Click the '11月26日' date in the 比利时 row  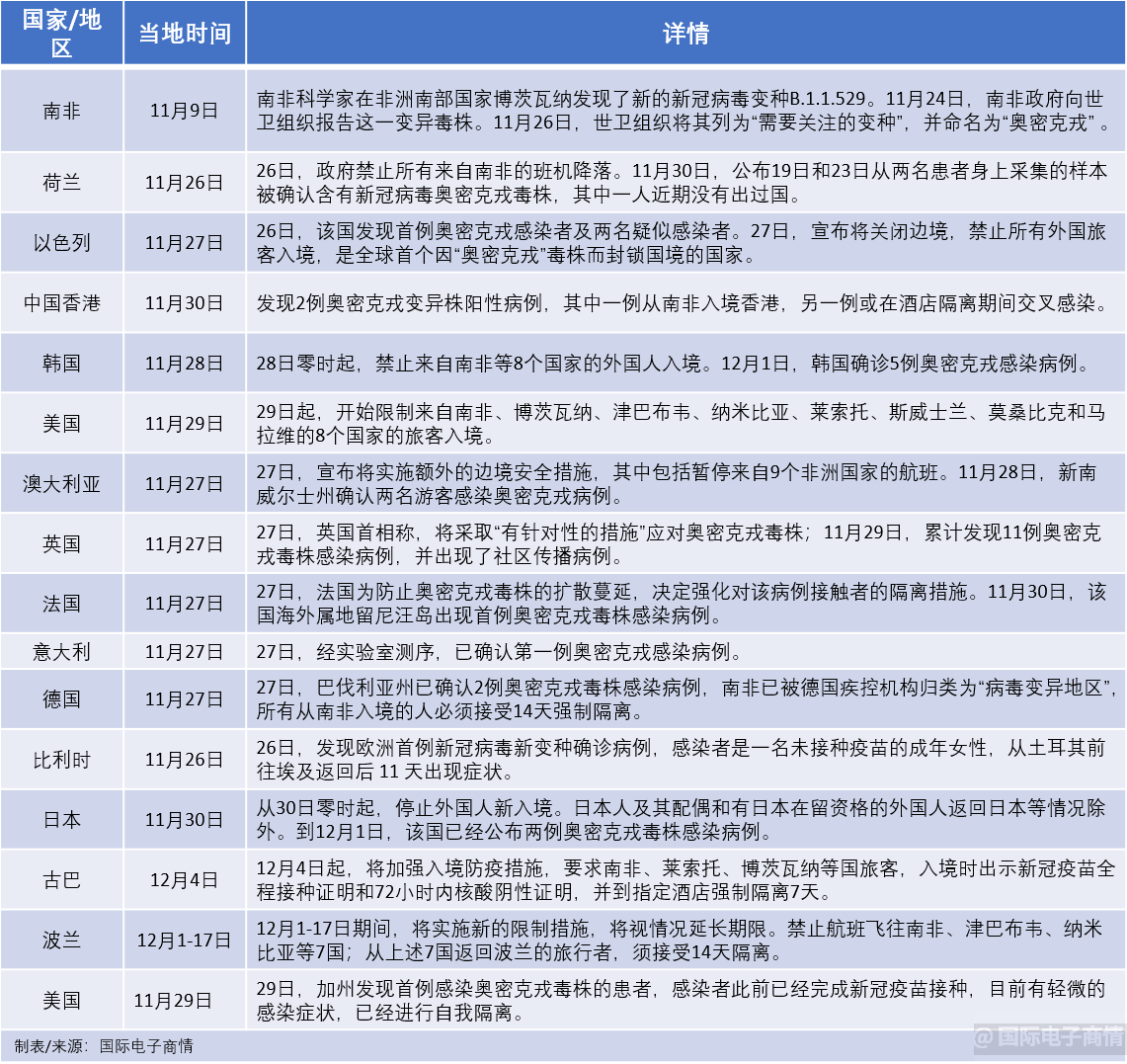185,760
